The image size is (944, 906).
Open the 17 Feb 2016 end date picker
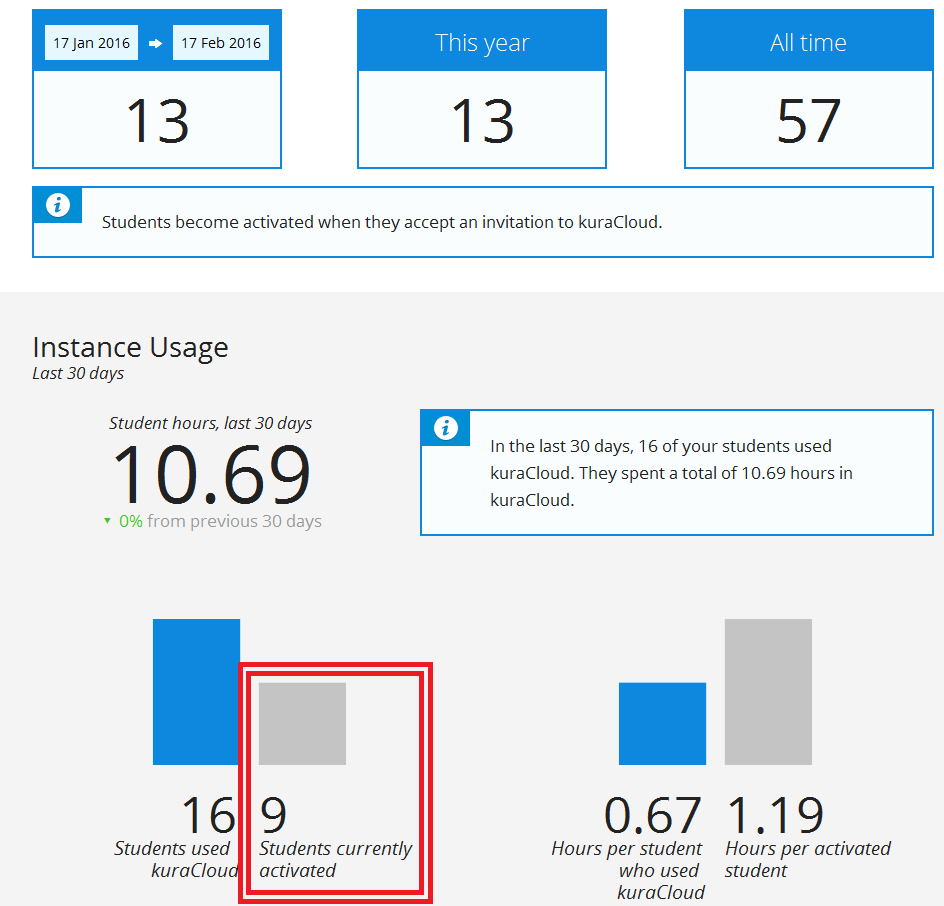point(221,43)
